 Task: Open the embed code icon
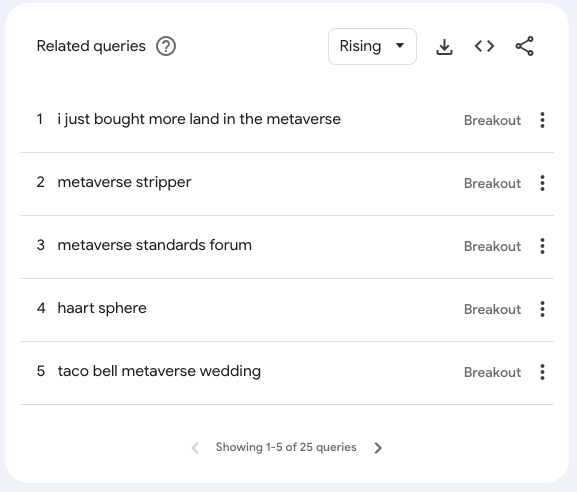point(484,46)
